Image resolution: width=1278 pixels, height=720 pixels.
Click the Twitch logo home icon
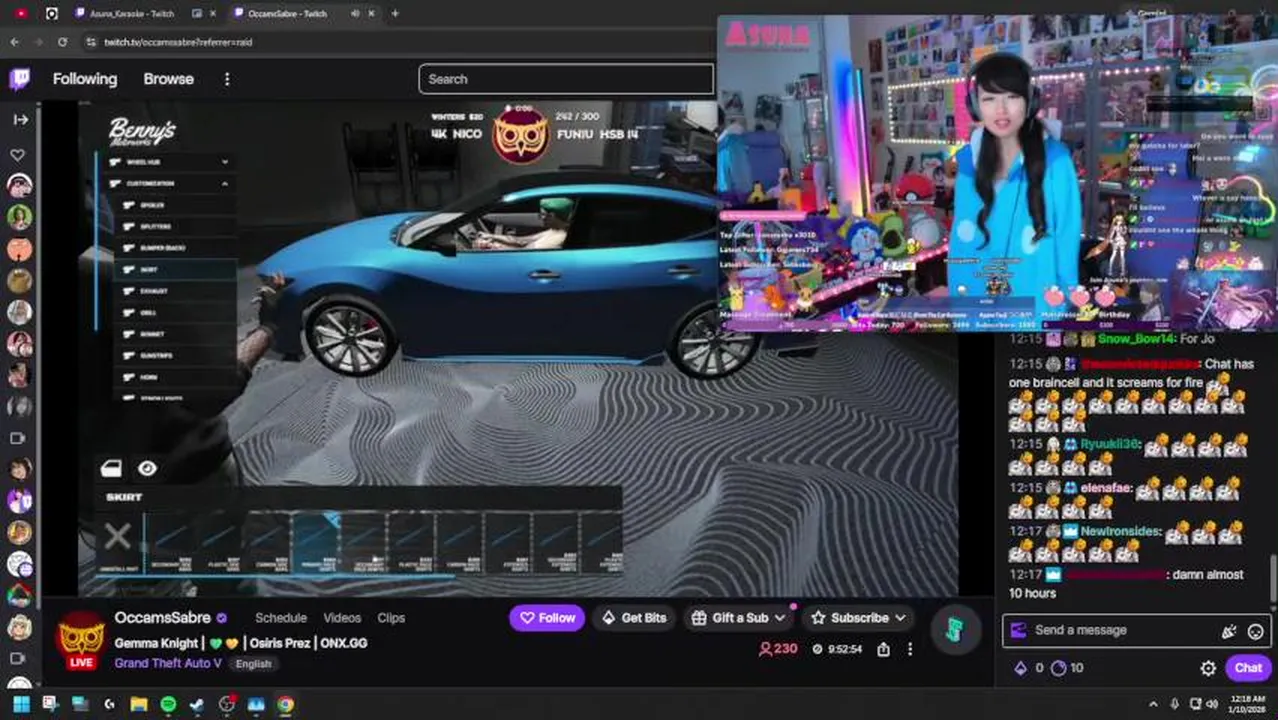pyautogui.click(x=19, y=79)
